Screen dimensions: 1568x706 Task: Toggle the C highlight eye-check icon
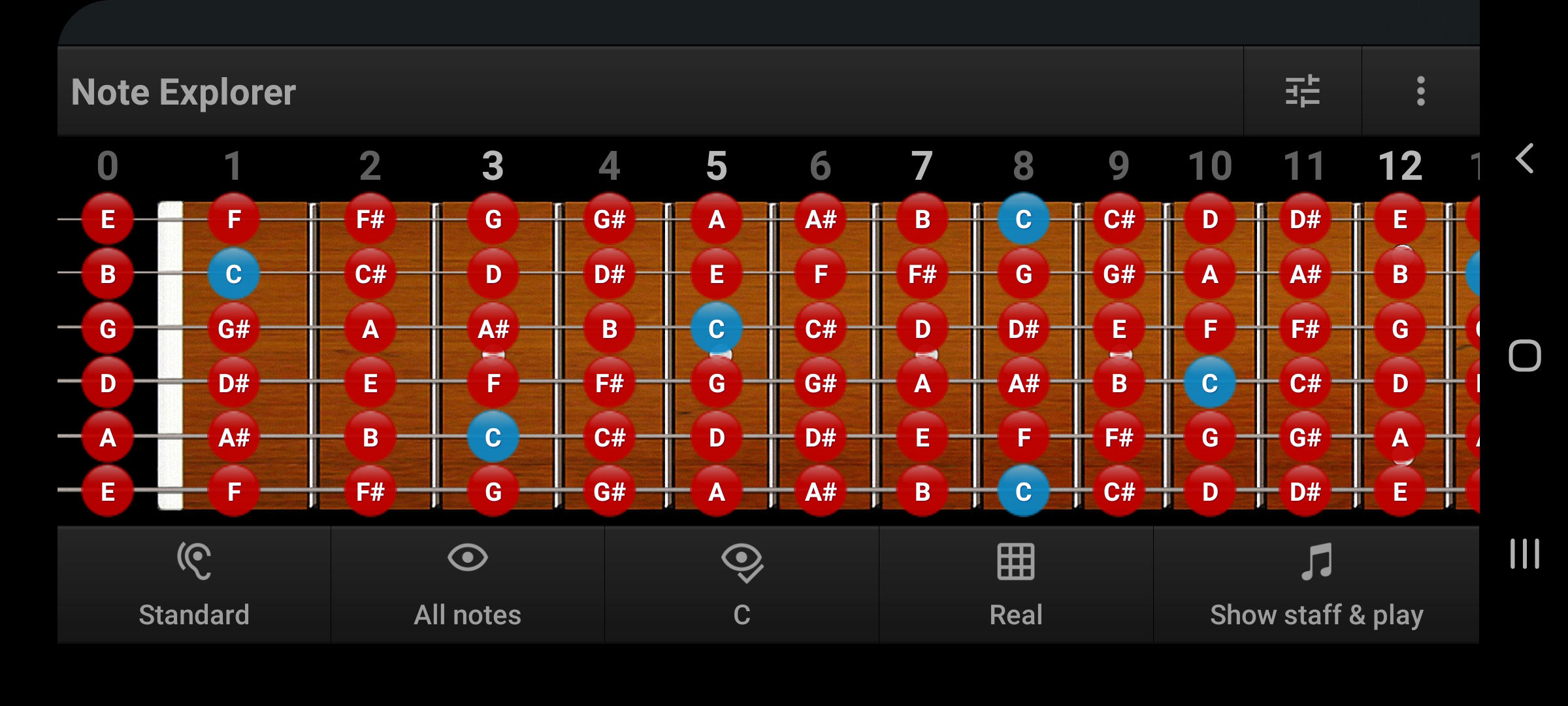tap(742, 561)
